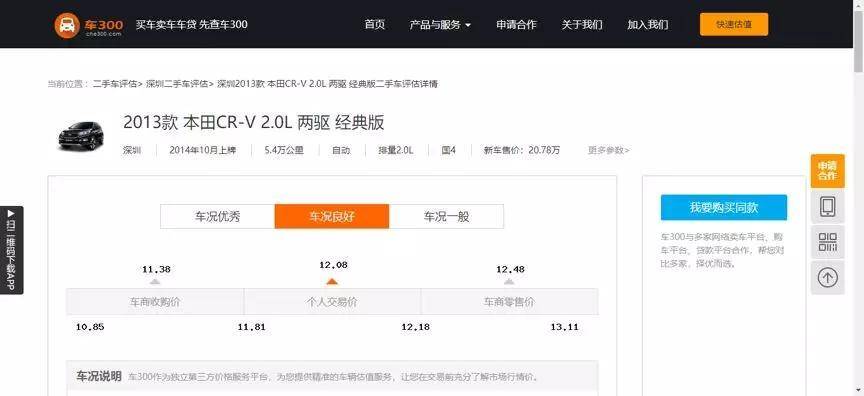Go to the 首页 menu item
The image size is (864, 396).
(375, 25)
